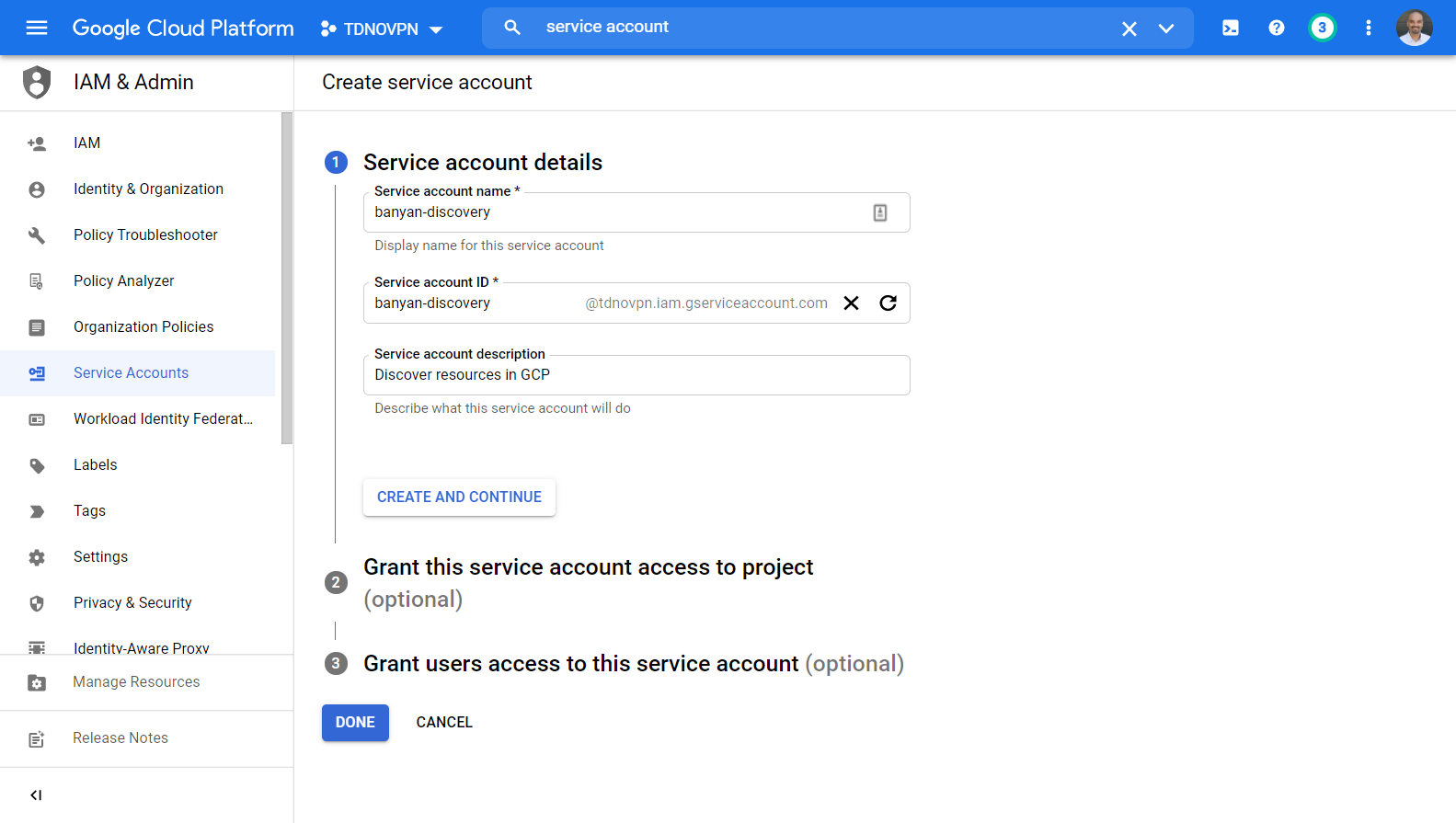Clear the service account ID with X icon
1456x823 pixels.
click(851, 303)
